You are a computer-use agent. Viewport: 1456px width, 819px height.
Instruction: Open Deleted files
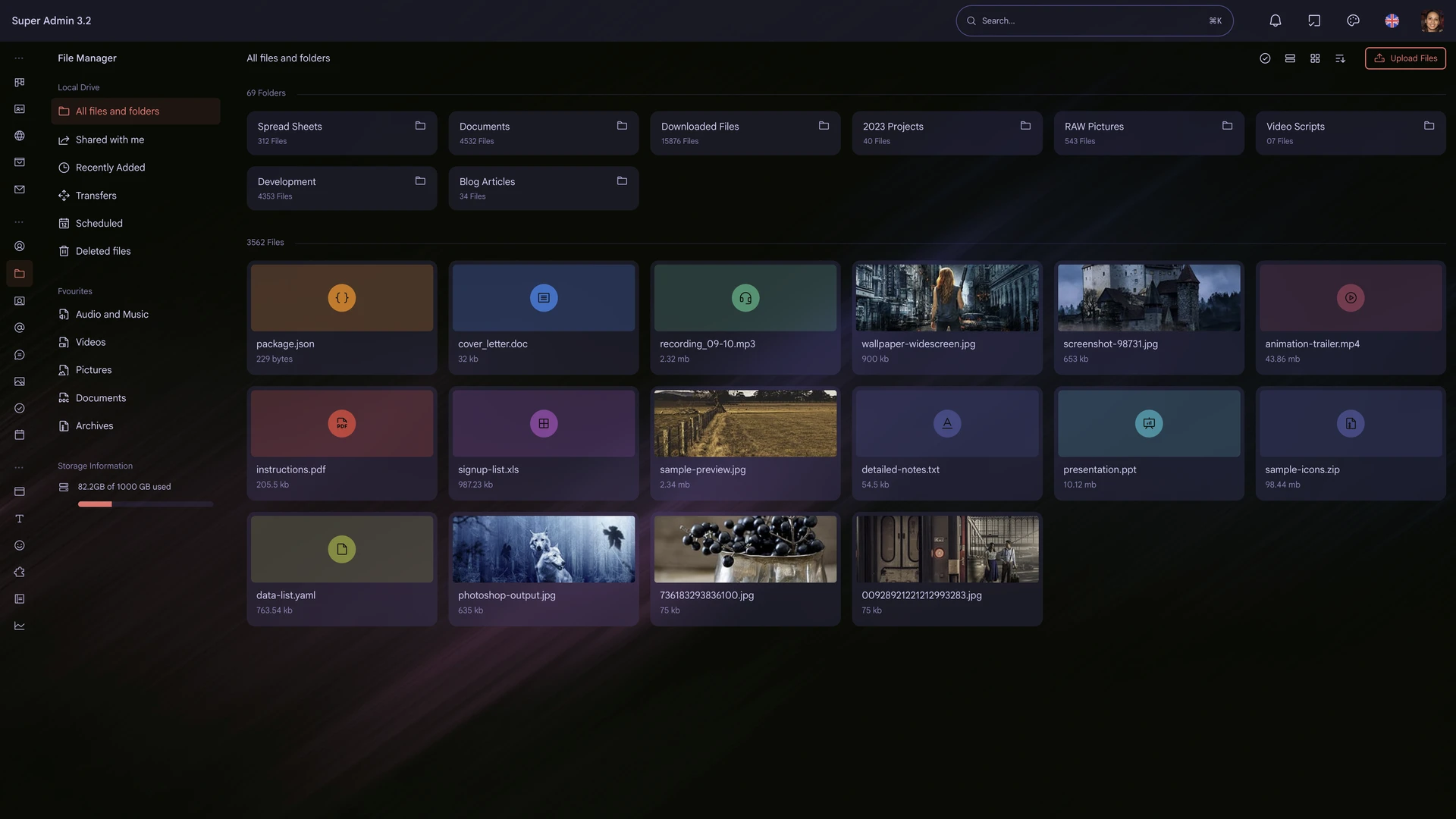coord(136,251)
